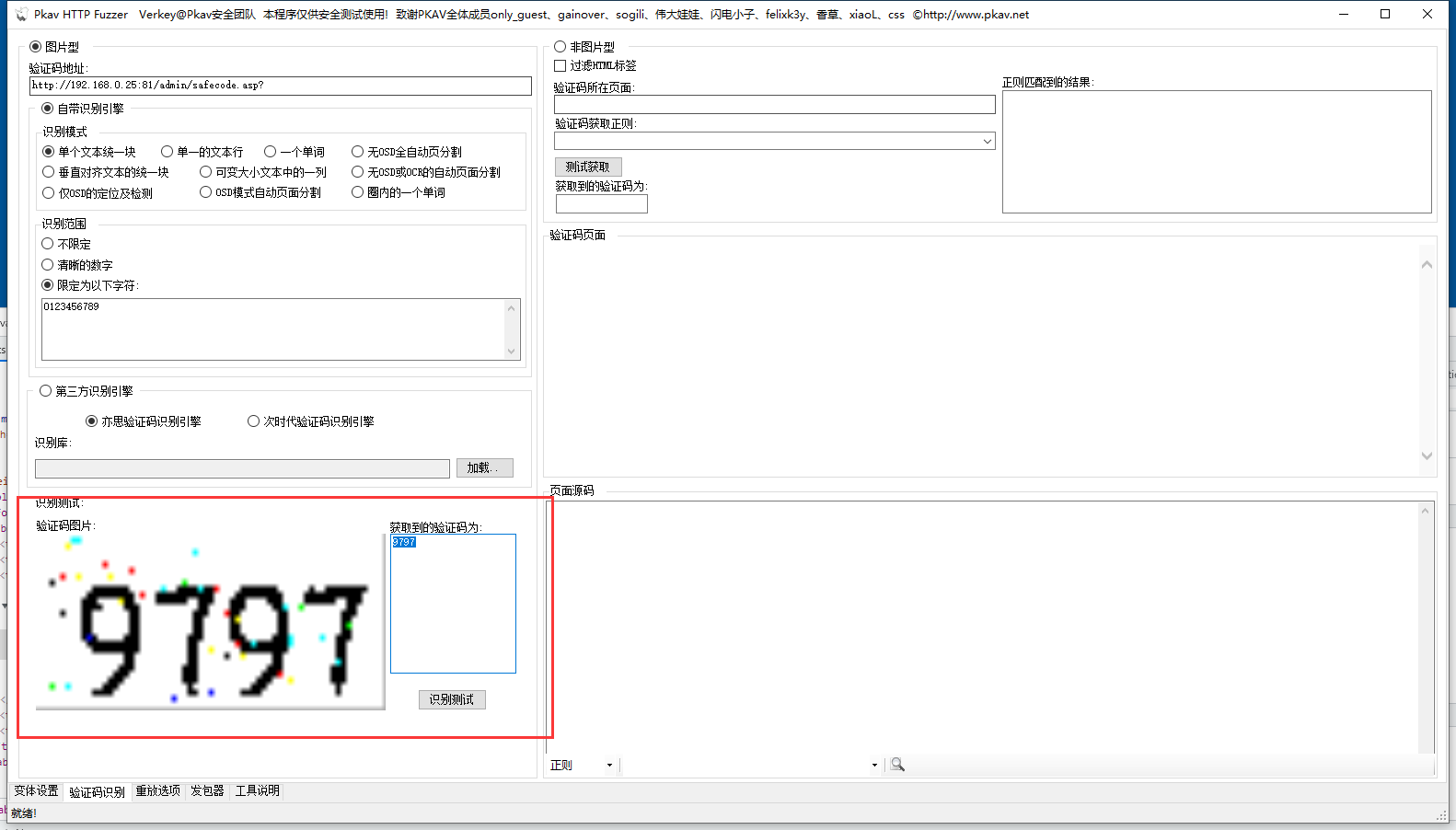Open the 正则 search mode dropdown
The image size is (1456, 830).
pyautogui.click(x=609, y=766)
